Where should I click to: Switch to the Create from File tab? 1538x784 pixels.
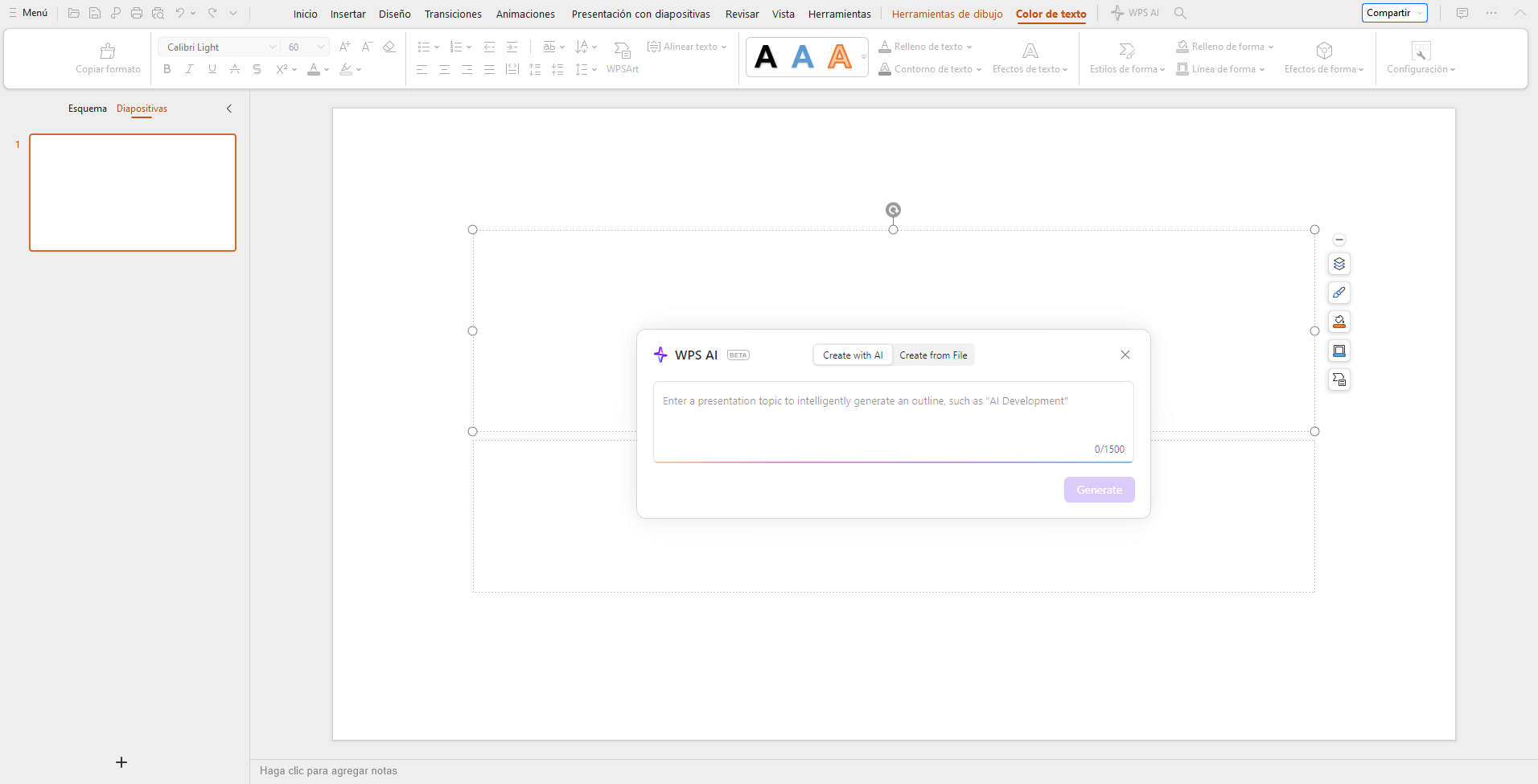tap(933, 355)
